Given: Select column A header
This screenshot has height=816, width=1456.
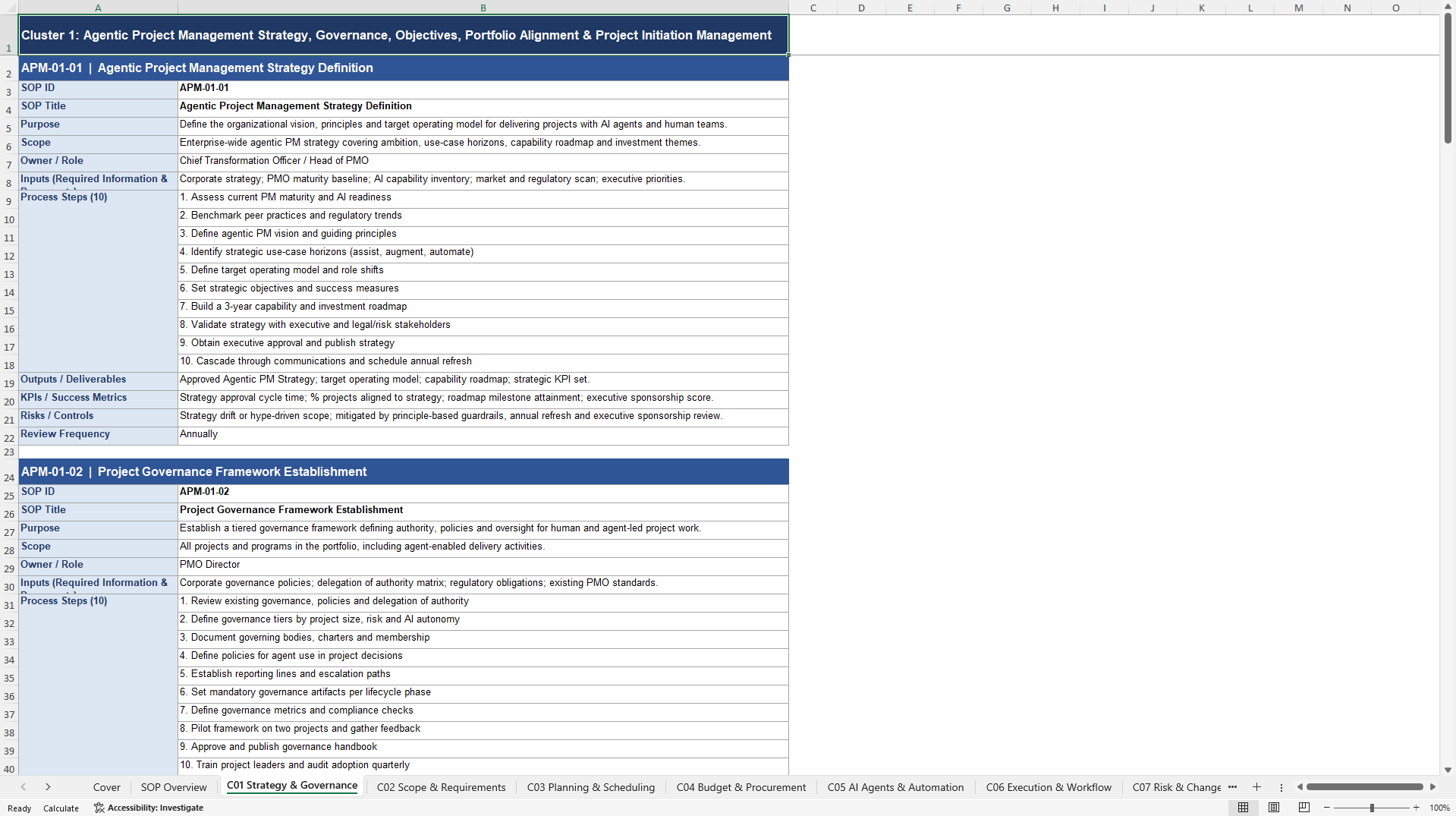Looking at the screenshot, I should [98, 8].
